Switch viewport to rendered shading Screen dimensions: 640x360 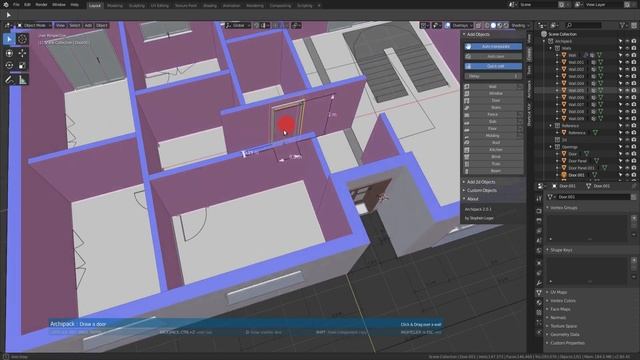506,25
